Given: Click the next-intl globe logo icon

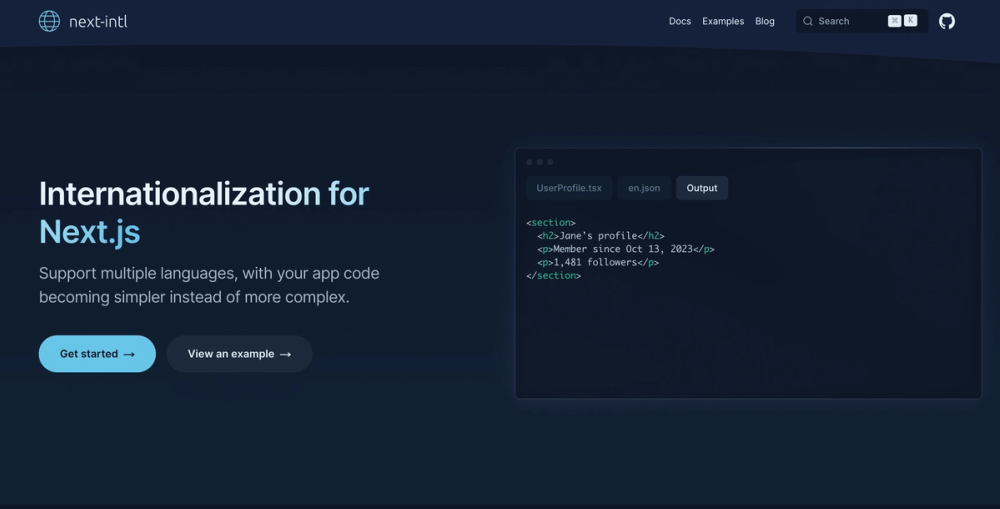Looking at the screenshot, I should (x=49, y=21).
